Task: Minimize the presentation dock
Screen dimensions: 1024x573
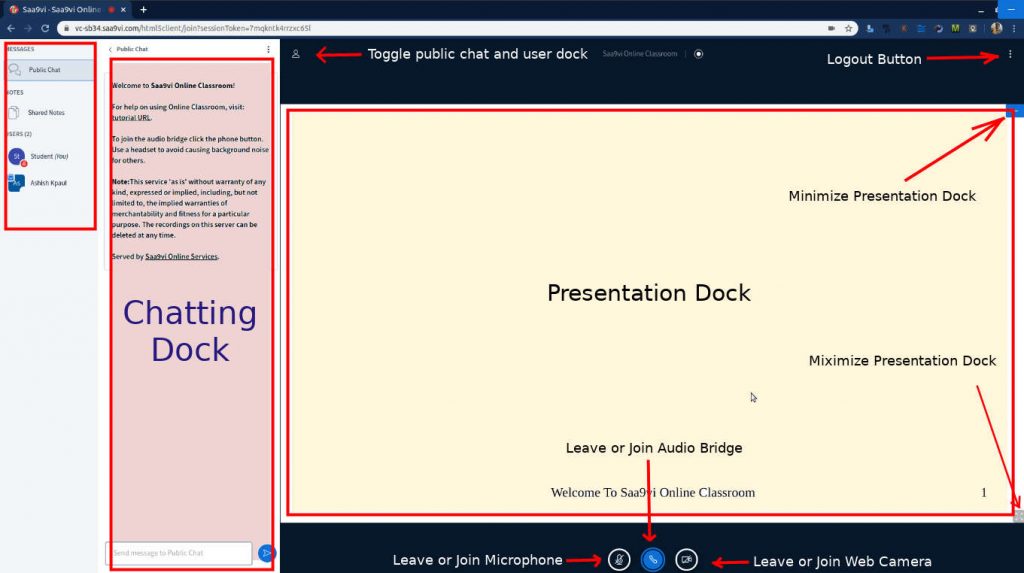Action: pyautogui.click(x=1011, y=111)
